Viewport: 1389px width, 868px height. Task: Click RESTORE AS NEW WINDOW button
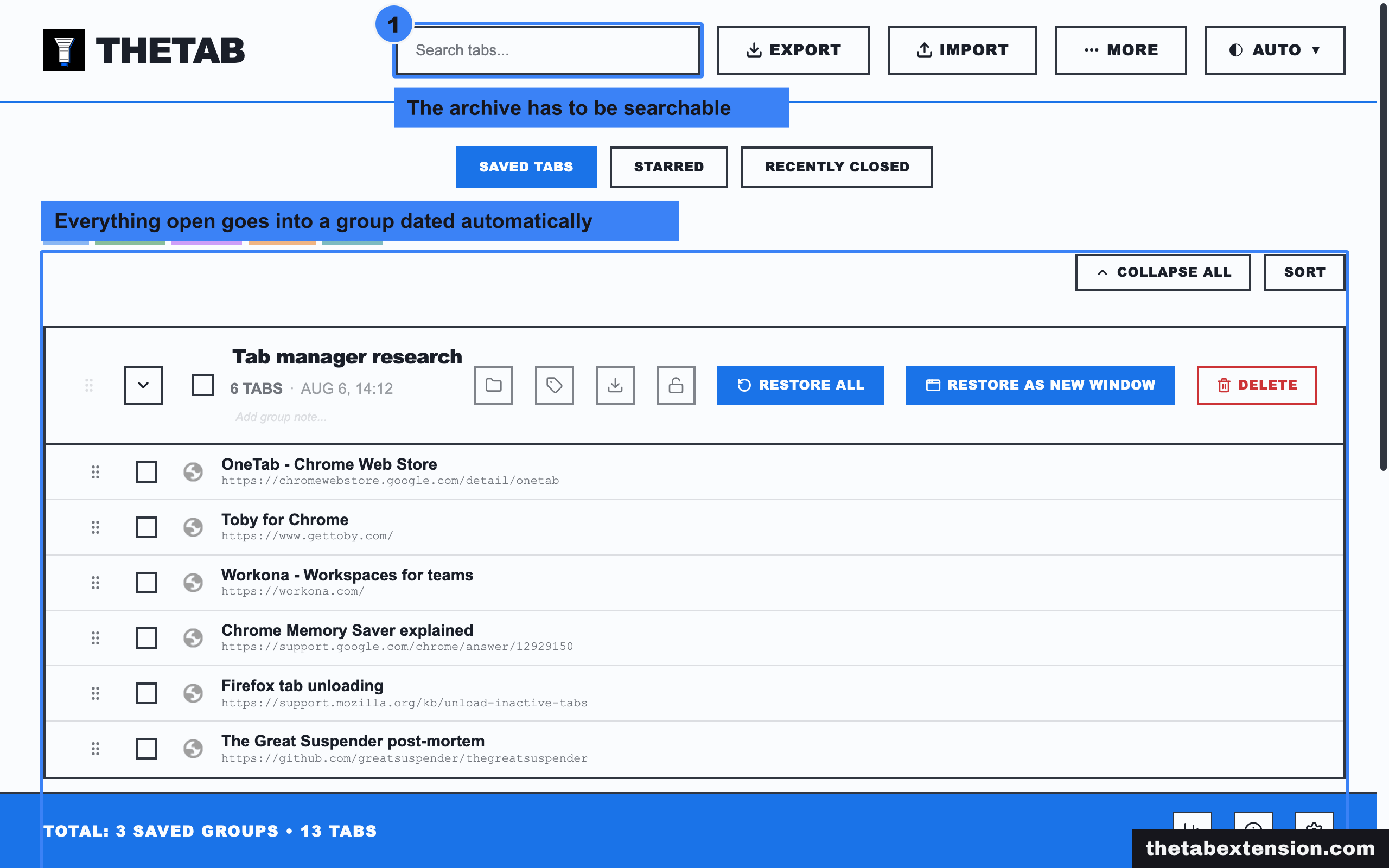pos(1041,385)
